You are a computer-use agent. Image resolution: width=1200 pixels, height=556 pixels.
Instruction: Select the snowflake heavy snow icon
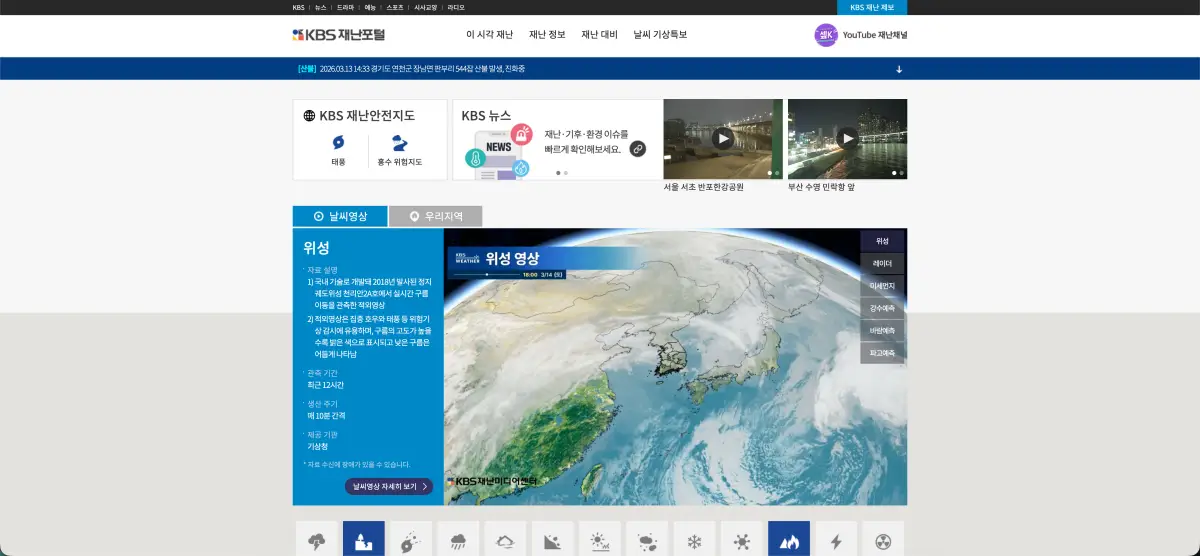click(x=694, y=540)
